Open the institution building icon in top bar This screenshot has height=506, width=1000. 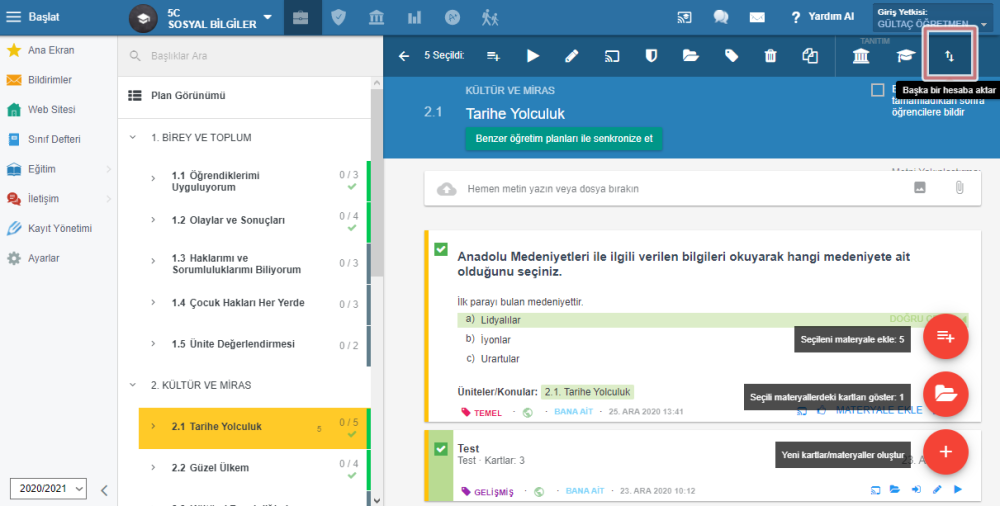[x=376, y=18]
